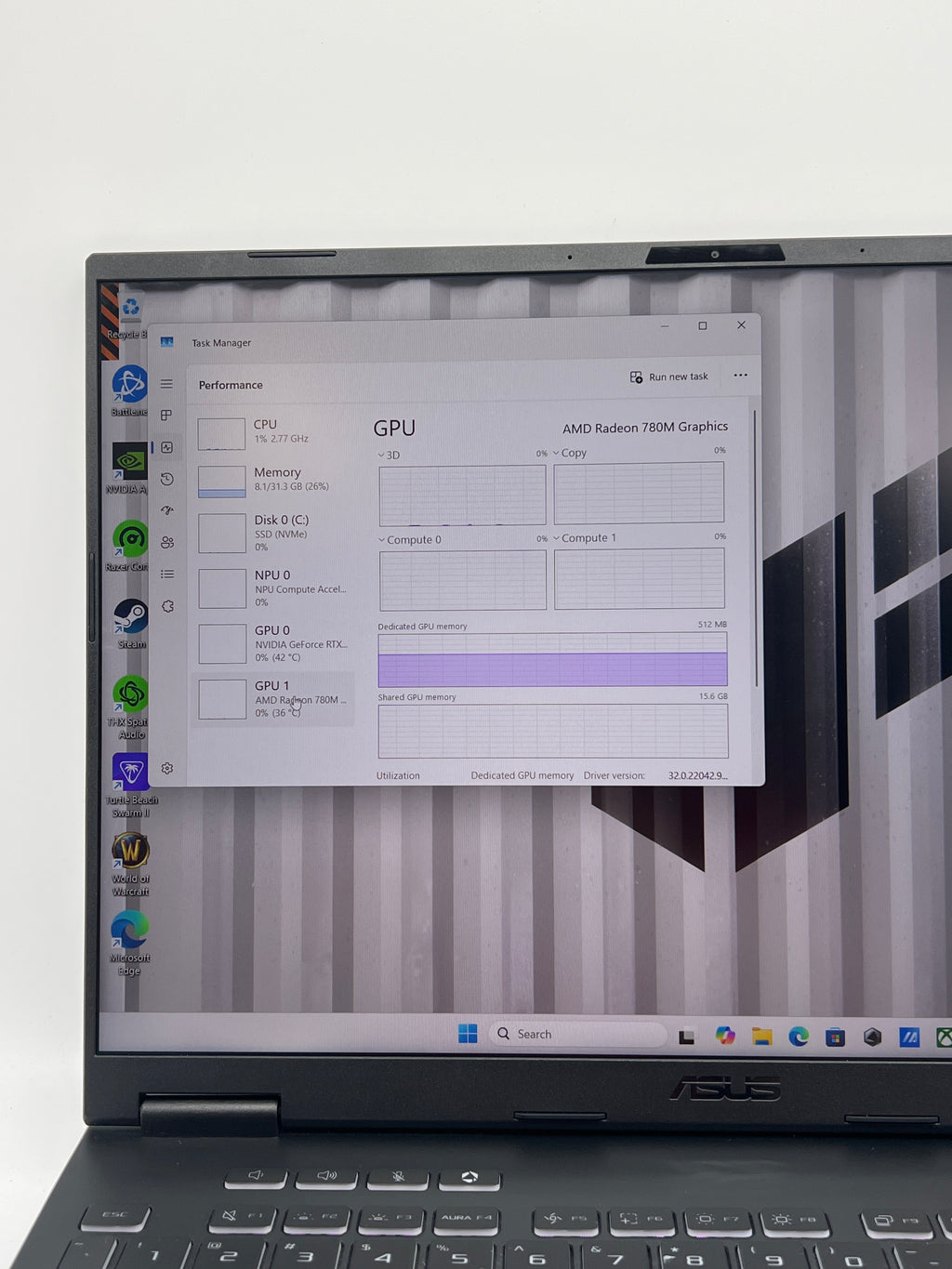This screenshot has width=952, height=1269.
Task: Open the 3D engine graph dropdown
Action: click(x=389, y=456)
